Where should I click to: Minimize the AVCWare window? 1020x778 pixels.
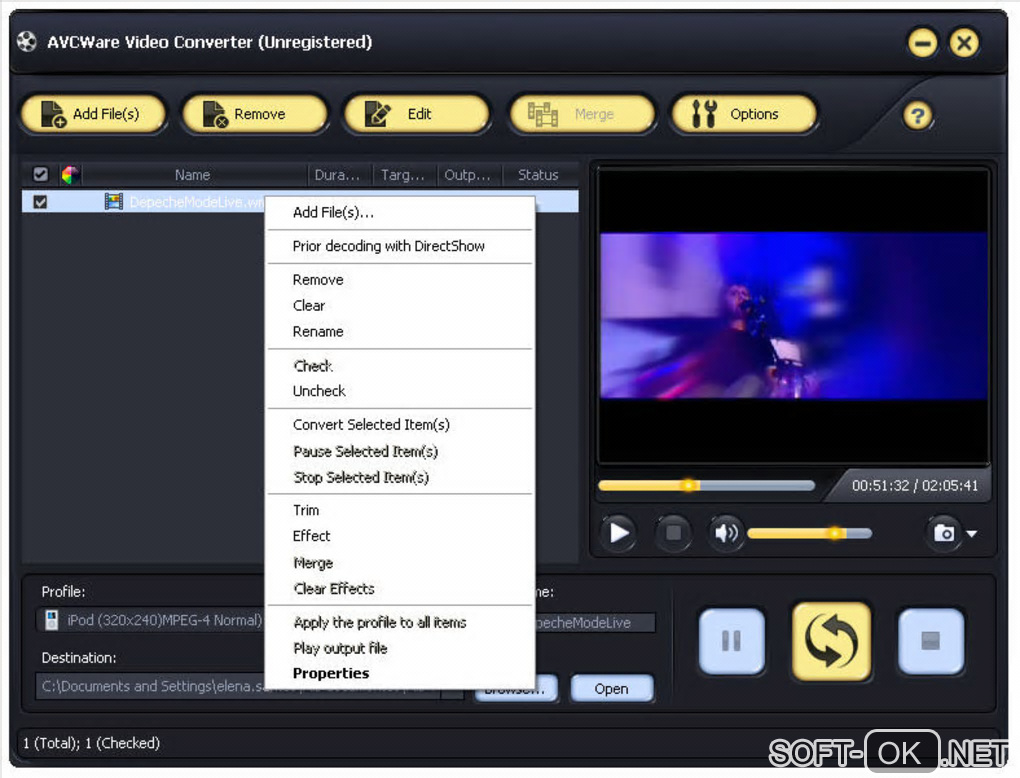tap(922, 43)
